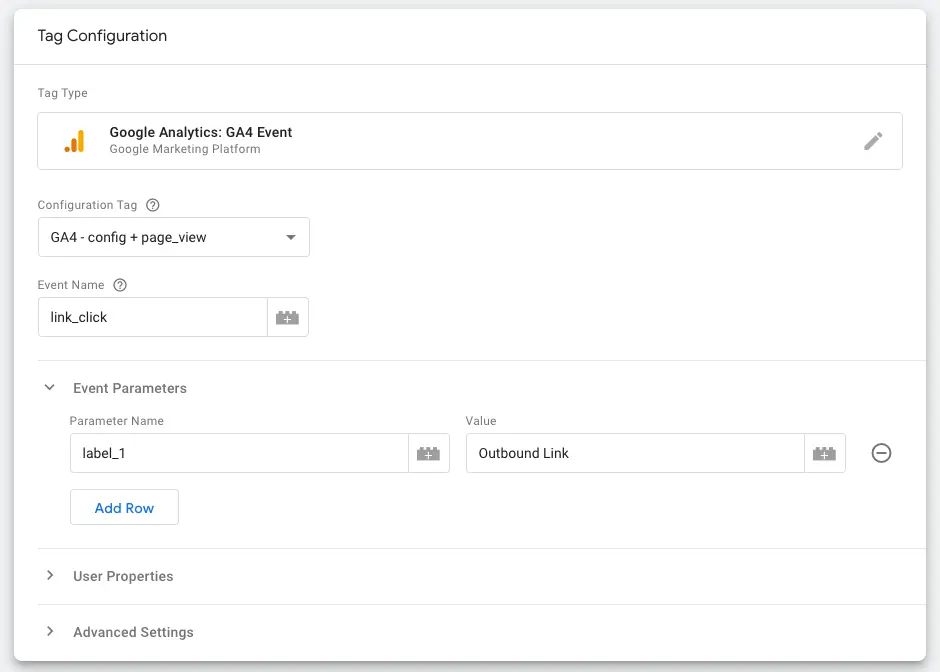Expand the Advanced Settings section
940x672 pixels.
[x=50, y=631]
